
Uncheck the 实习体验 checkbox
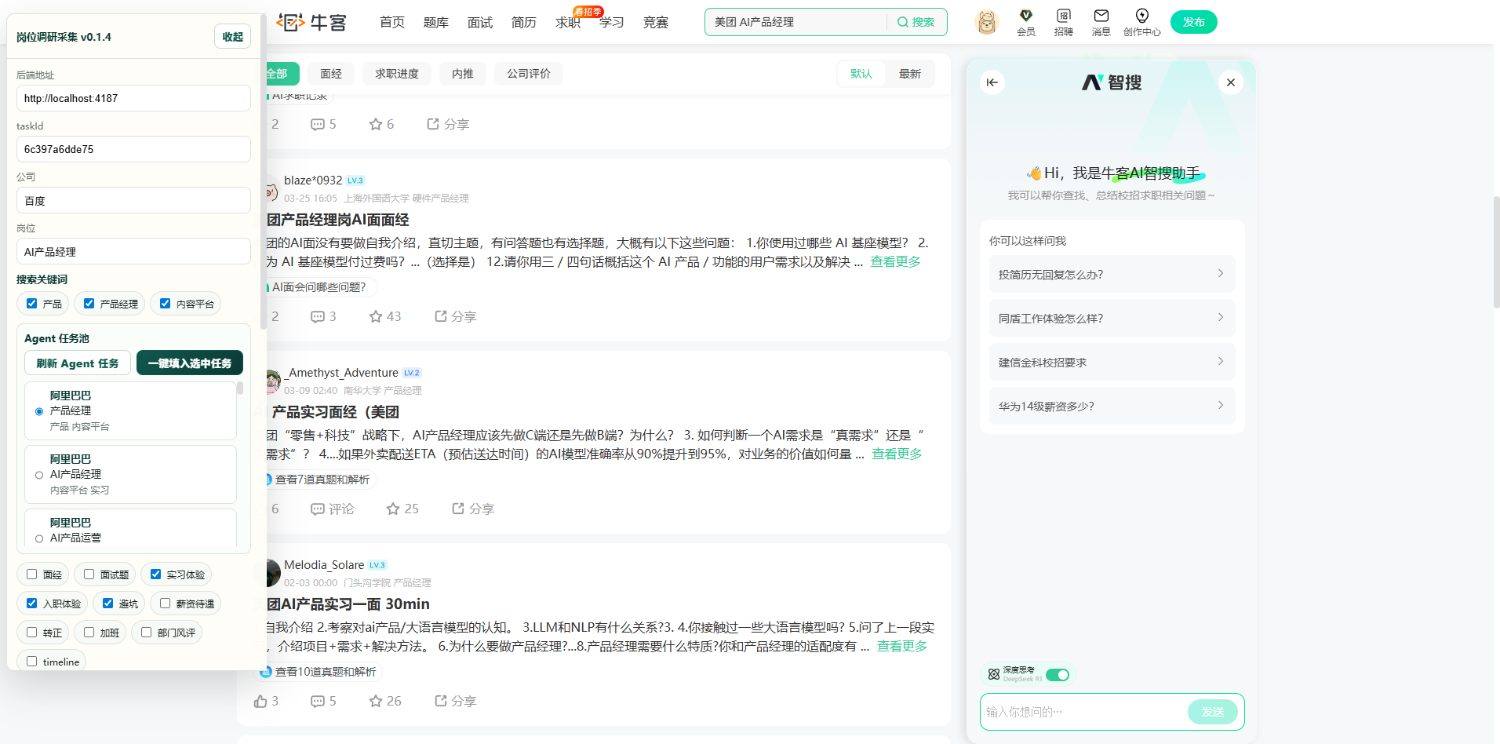coord(156,574)
